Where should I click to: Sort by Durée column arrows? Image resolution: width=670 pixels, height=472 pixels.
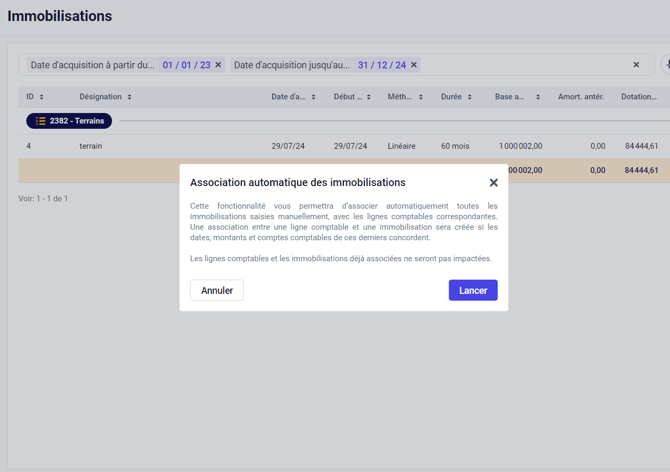pos(469,97)
